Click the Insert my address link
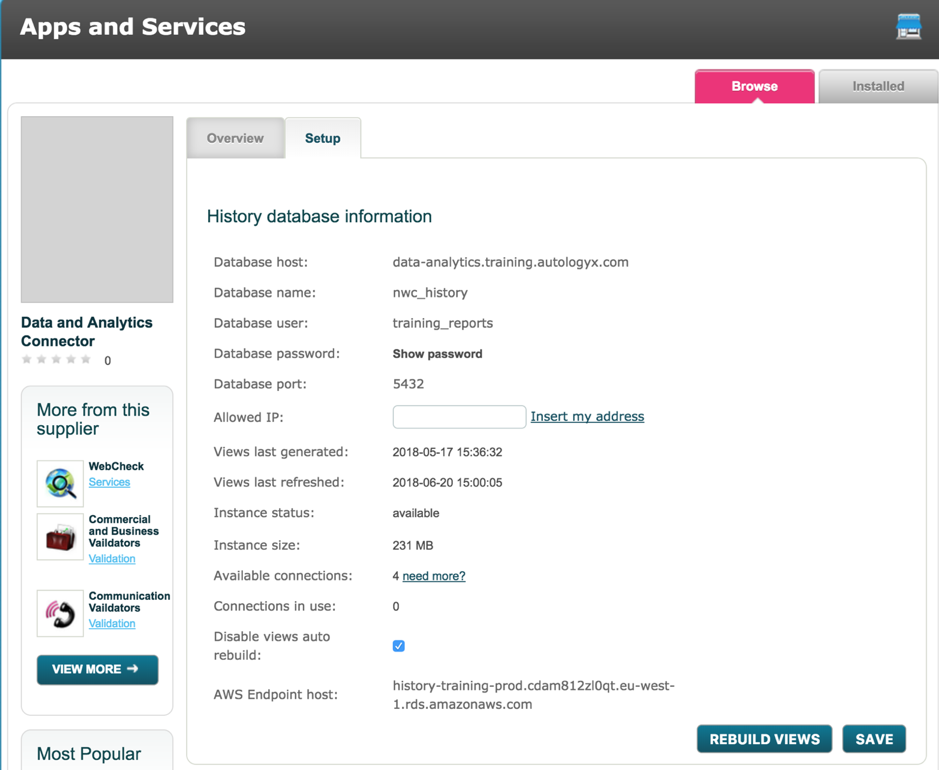The width and height of the screenshot is (939, 770). (x=587, y=416)
